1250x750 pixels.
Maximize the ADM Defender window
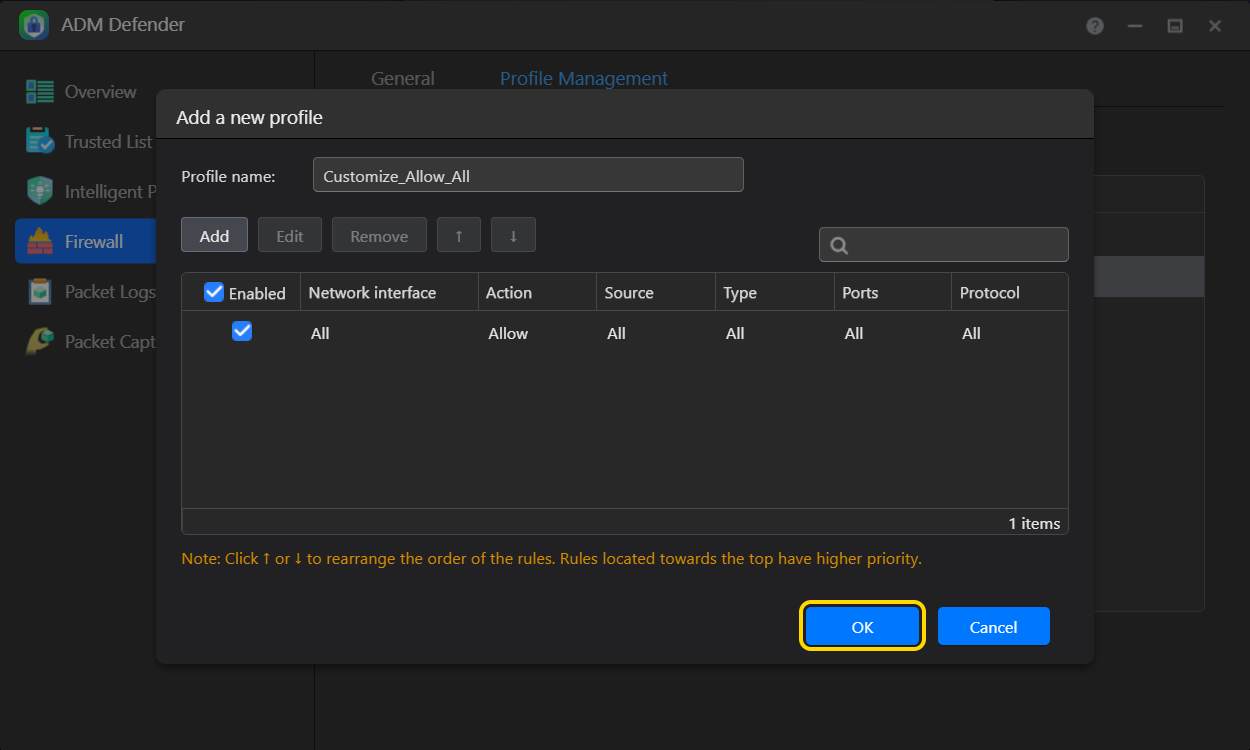tap(1175, 26)
